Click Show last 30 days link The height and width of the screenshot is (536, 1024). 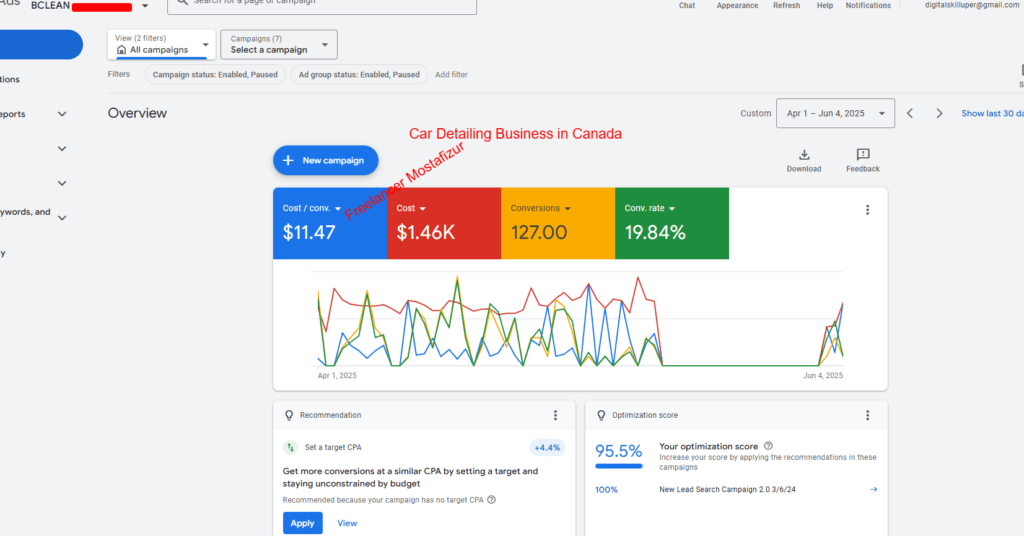point(992,114)
